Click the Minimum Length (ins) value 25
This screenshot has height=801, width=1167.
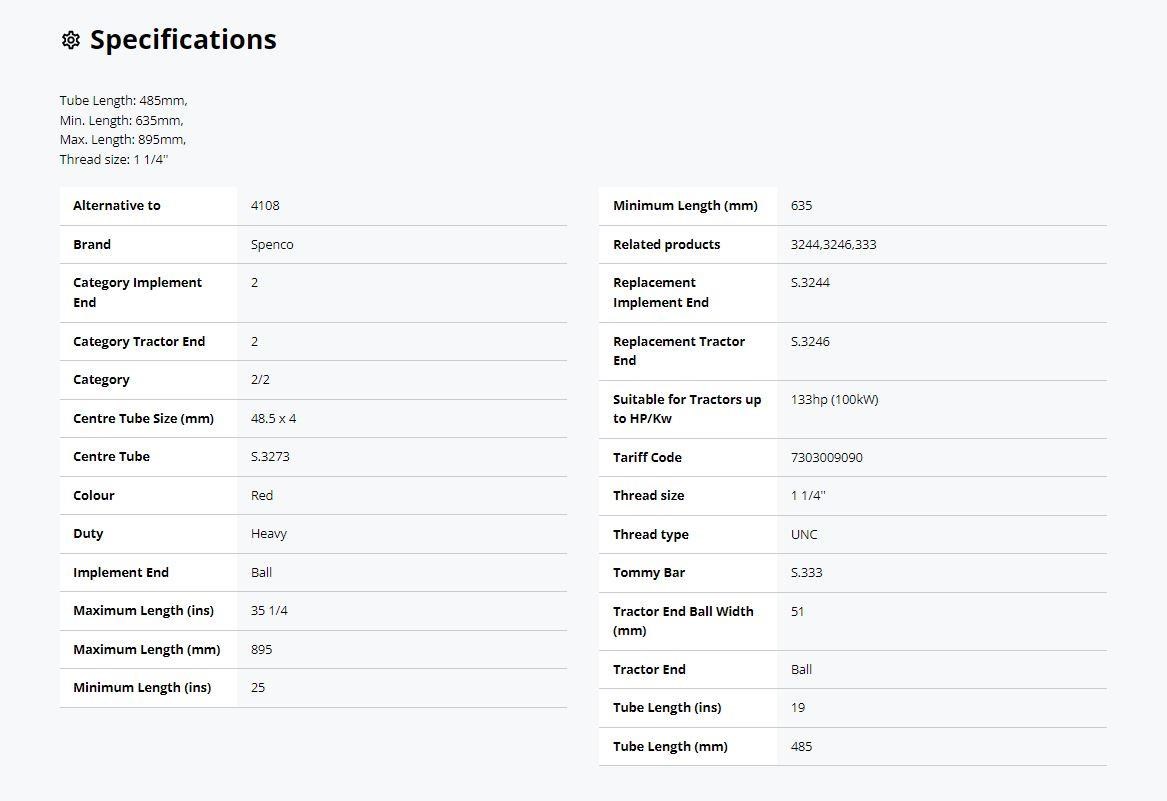click(x=258, y=688)
